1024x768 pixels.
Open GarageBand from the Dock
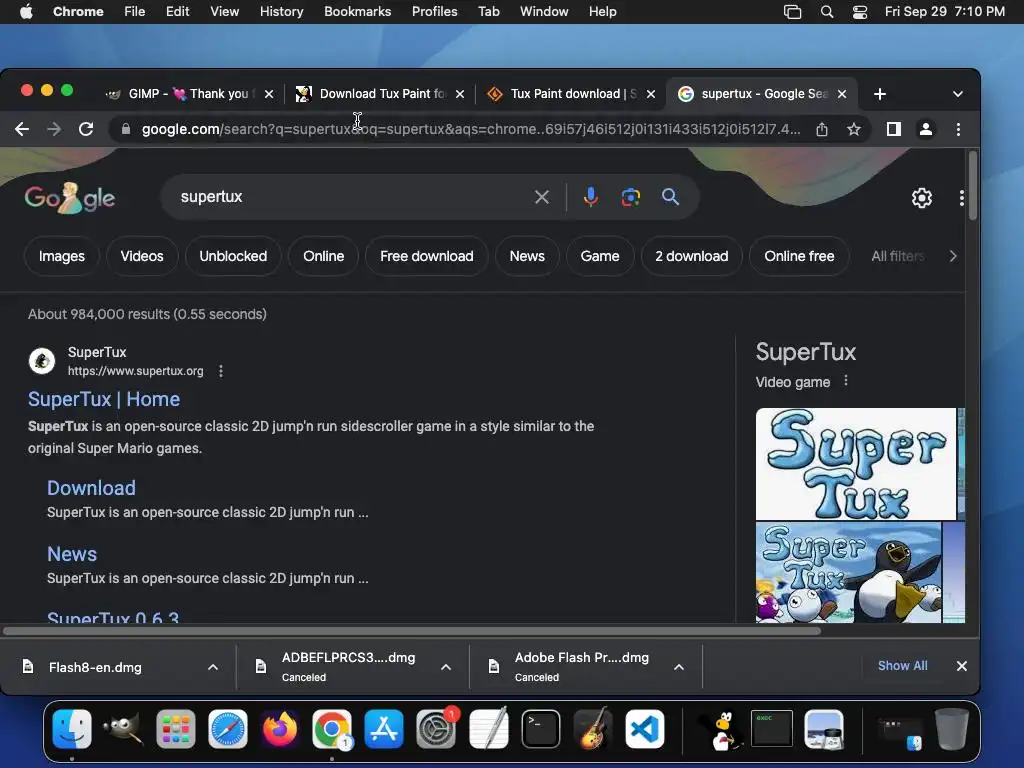point(592,729)
